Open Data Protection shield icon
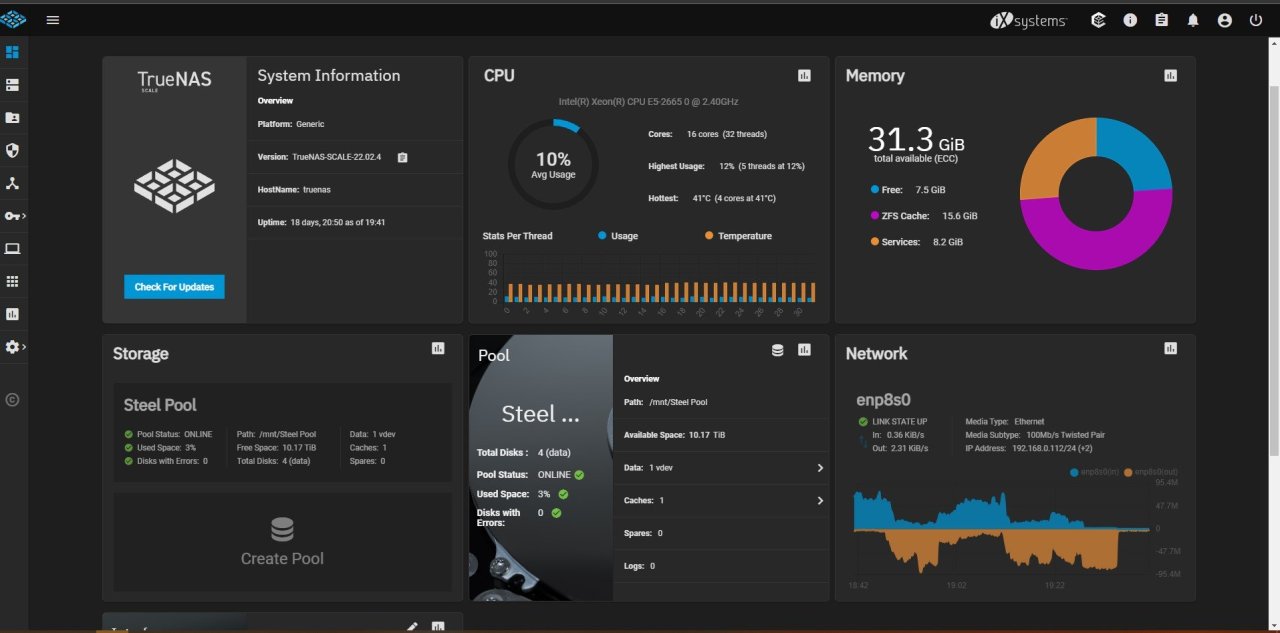Image resolution: width=1280 pixels, height=633 pixels. click(x=13, y=151)
